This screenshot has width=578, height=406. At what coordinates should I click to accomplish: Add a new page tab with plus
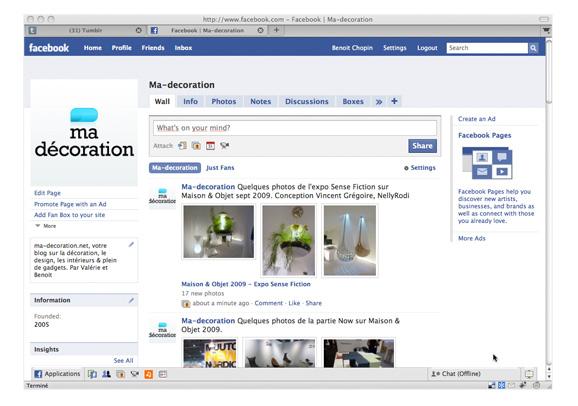(x=394, y=101)
